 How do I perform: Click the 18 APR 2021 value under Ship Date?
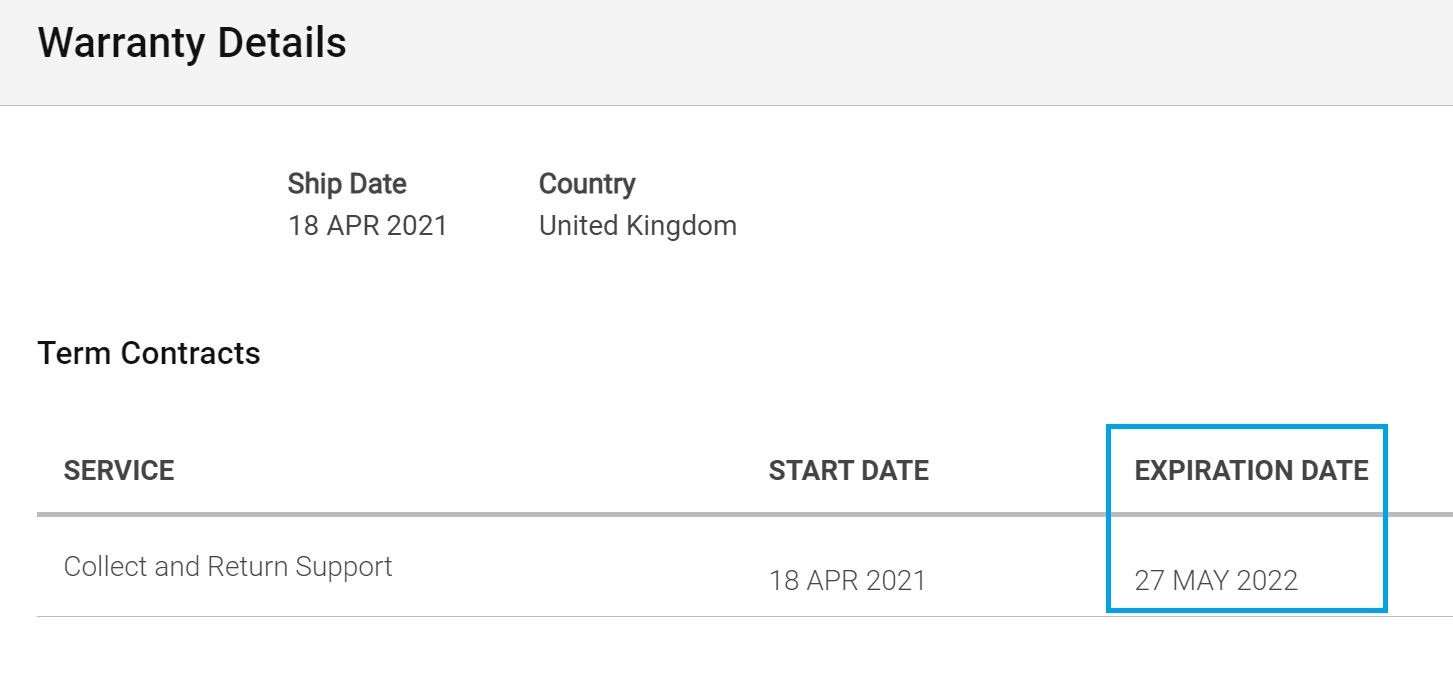367,226
